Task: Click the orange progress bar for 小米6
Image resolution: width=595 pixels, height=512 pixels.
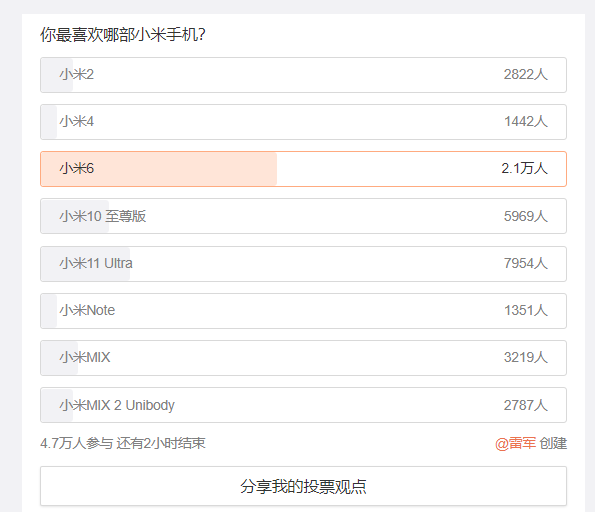Action: pos(159,169)
